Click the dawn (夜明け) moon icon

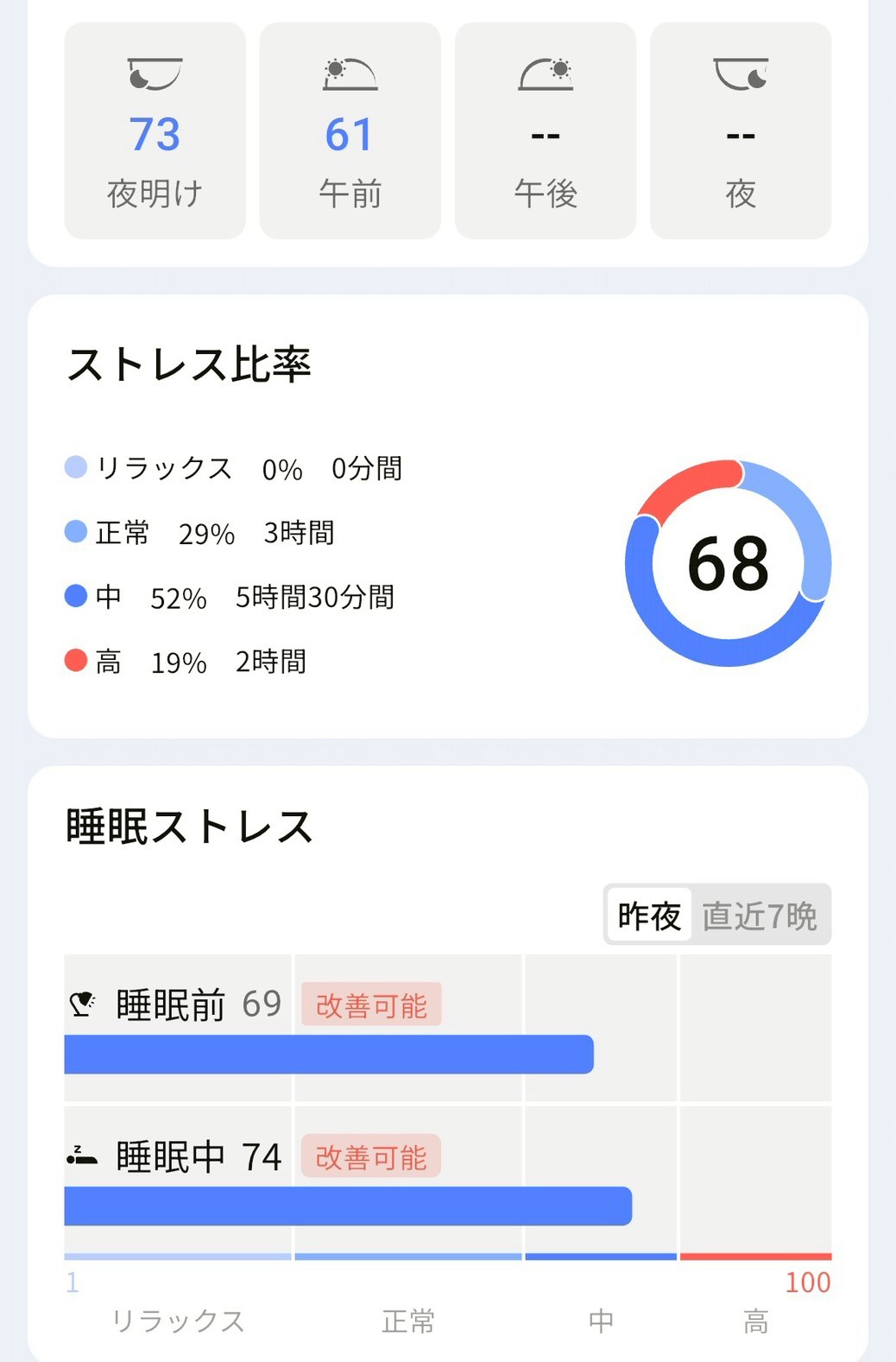155,73
